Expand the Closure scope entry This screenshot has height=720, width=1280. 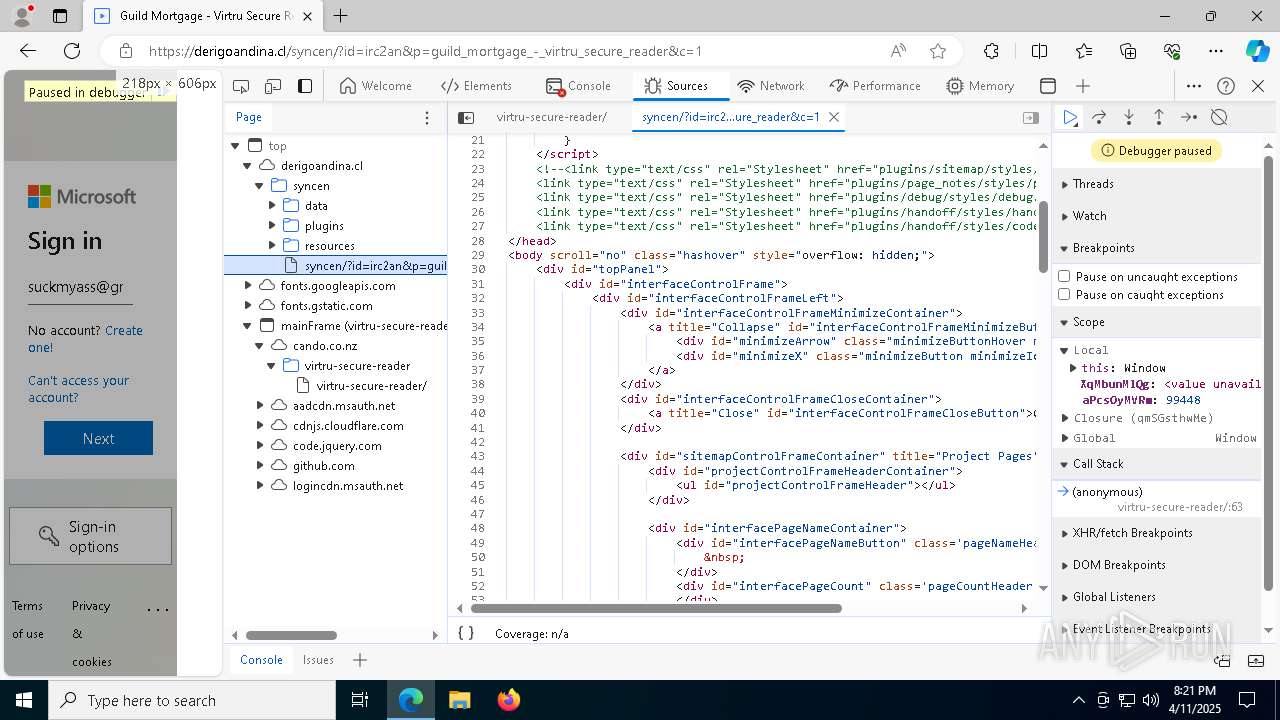(1064, 418)
